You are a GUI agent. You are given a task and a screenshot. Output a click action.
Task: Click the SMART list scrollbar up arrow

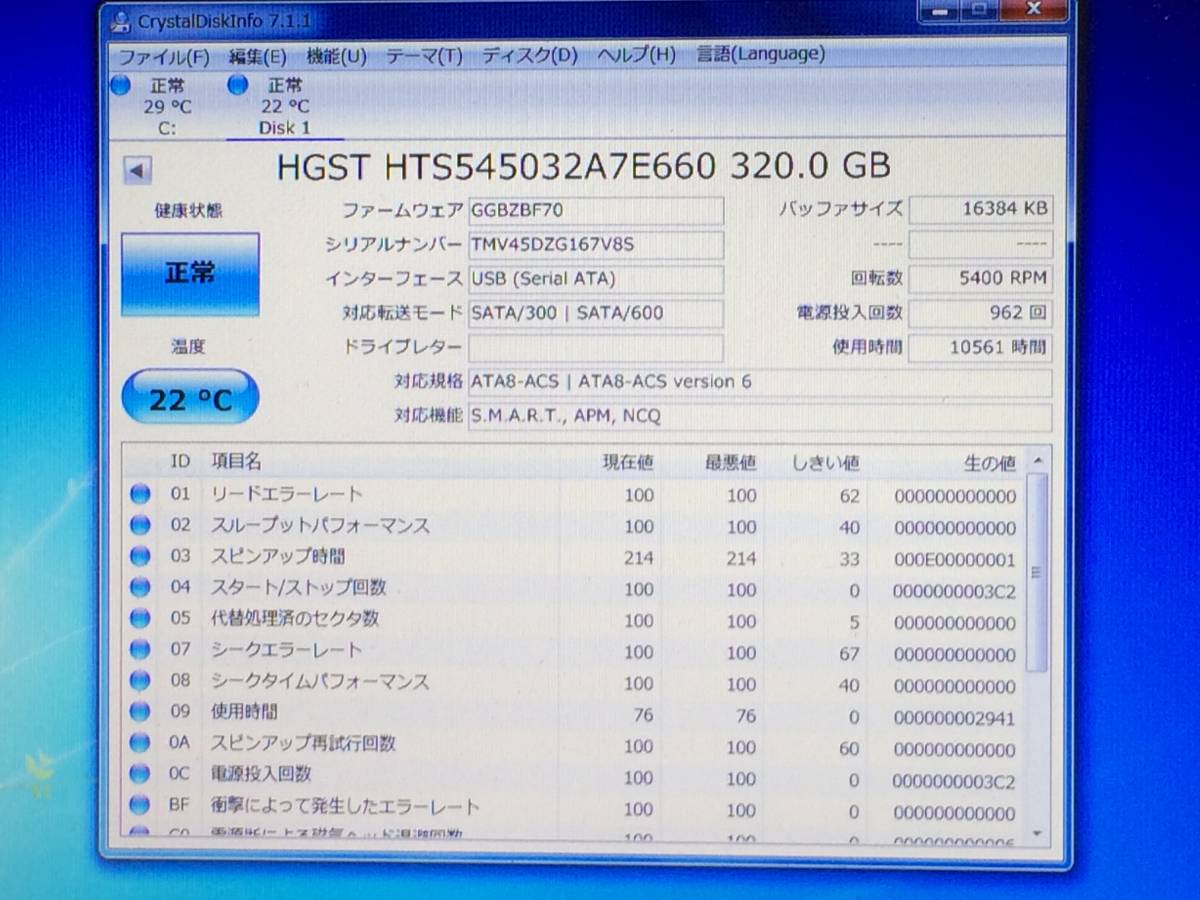click(x=1037, y=460)
